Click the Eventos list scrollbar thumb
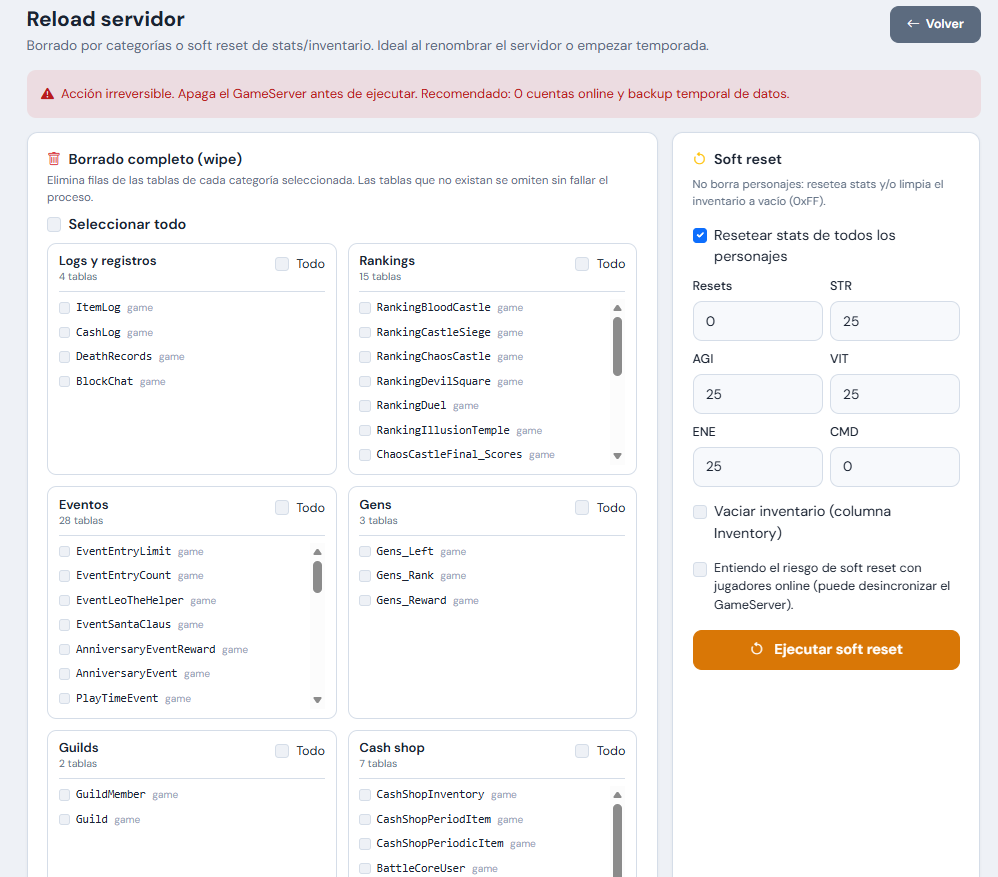Screen dimensions: 998x877 pos(317,577)
